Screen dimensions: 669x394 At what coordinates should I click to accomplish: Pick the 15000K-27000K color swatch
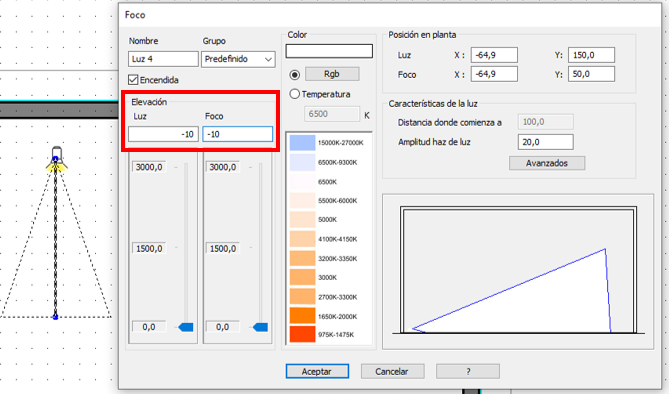point(303,143)
